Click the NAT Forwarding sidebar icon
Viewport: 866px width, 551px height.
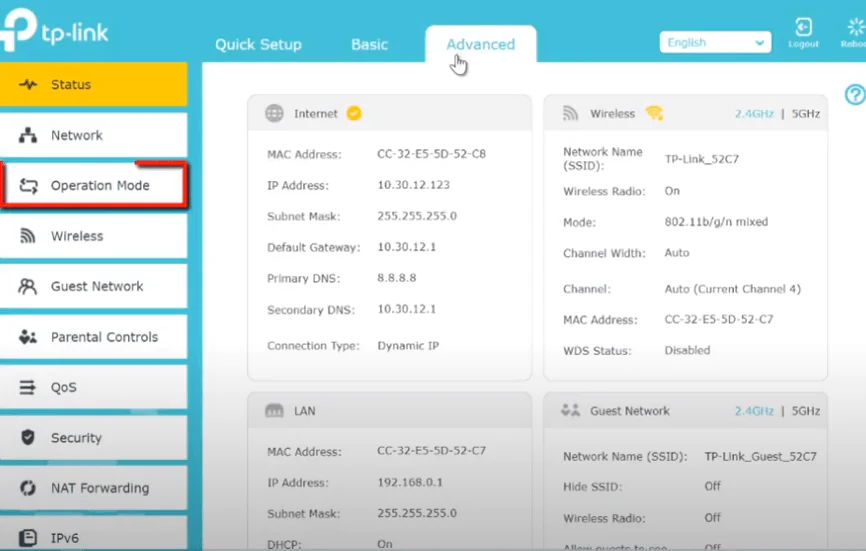tap(29, 488)
